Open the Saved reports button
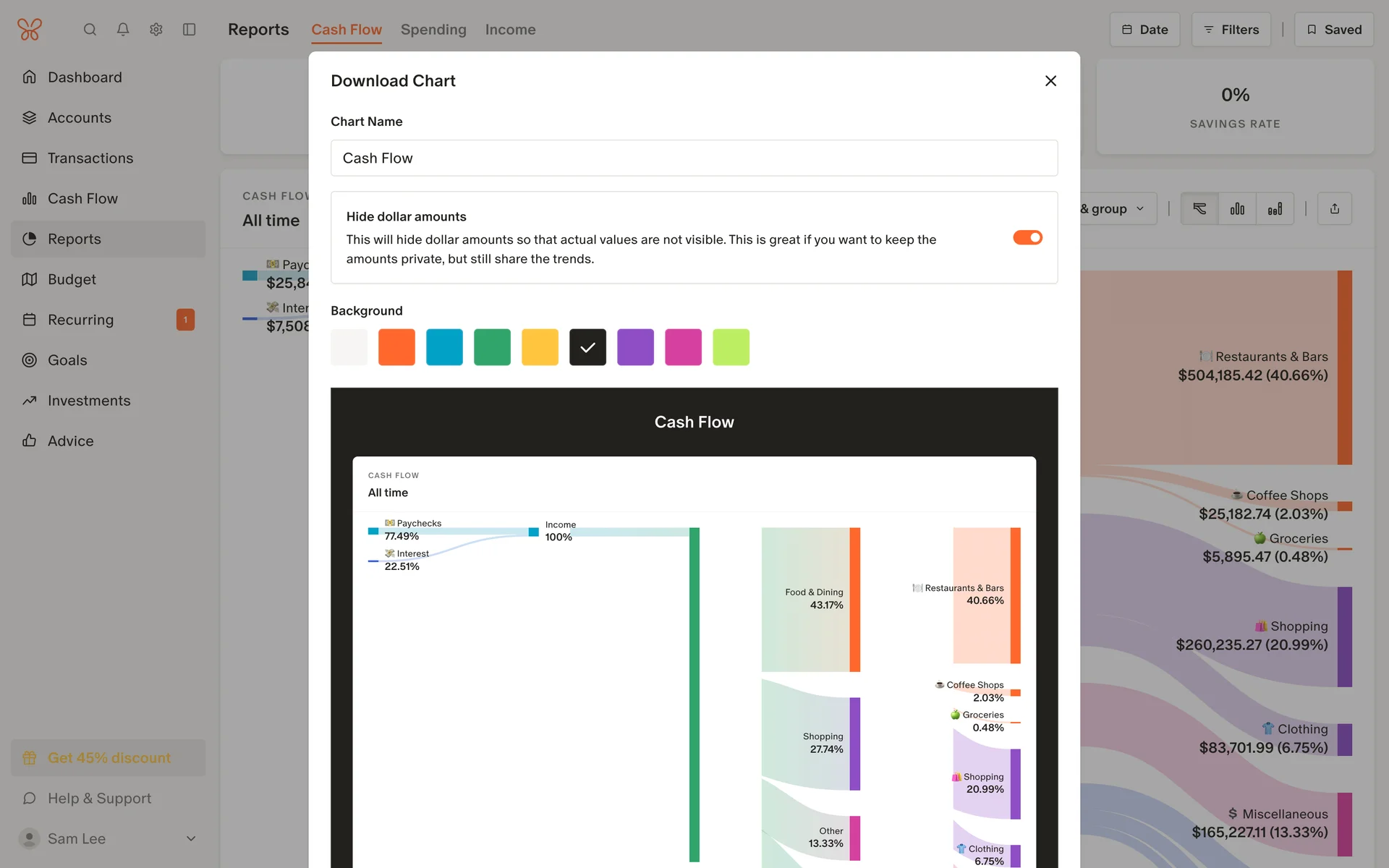Image resolution: width=1389 pixels, height=868 pixels. point(1333,30)
